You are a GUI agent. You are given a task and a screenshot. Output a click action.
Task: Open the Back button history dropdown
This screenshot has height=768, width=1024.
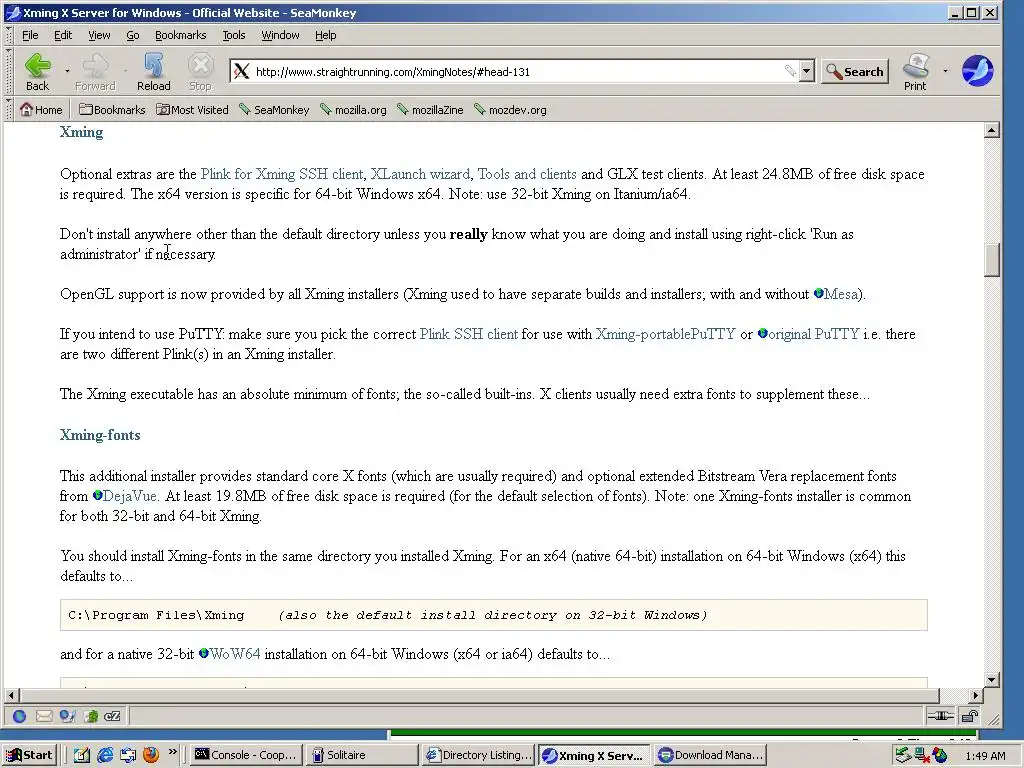coord(67,71)
